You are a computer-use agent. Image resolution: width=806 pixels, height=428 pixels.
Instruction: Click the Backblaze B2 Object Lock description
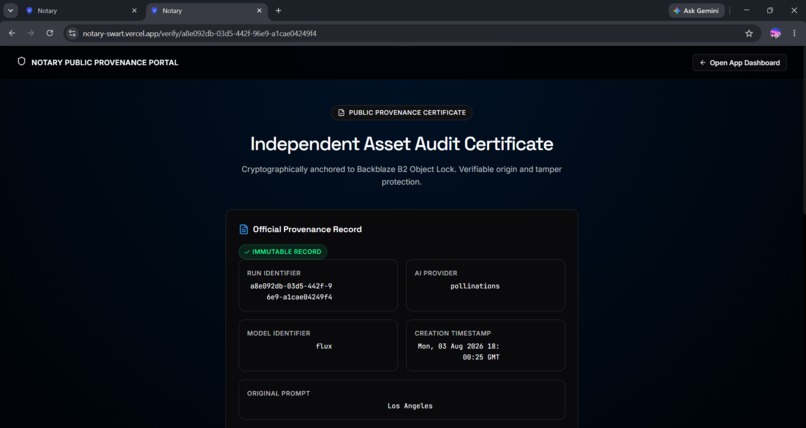(401, 175)
